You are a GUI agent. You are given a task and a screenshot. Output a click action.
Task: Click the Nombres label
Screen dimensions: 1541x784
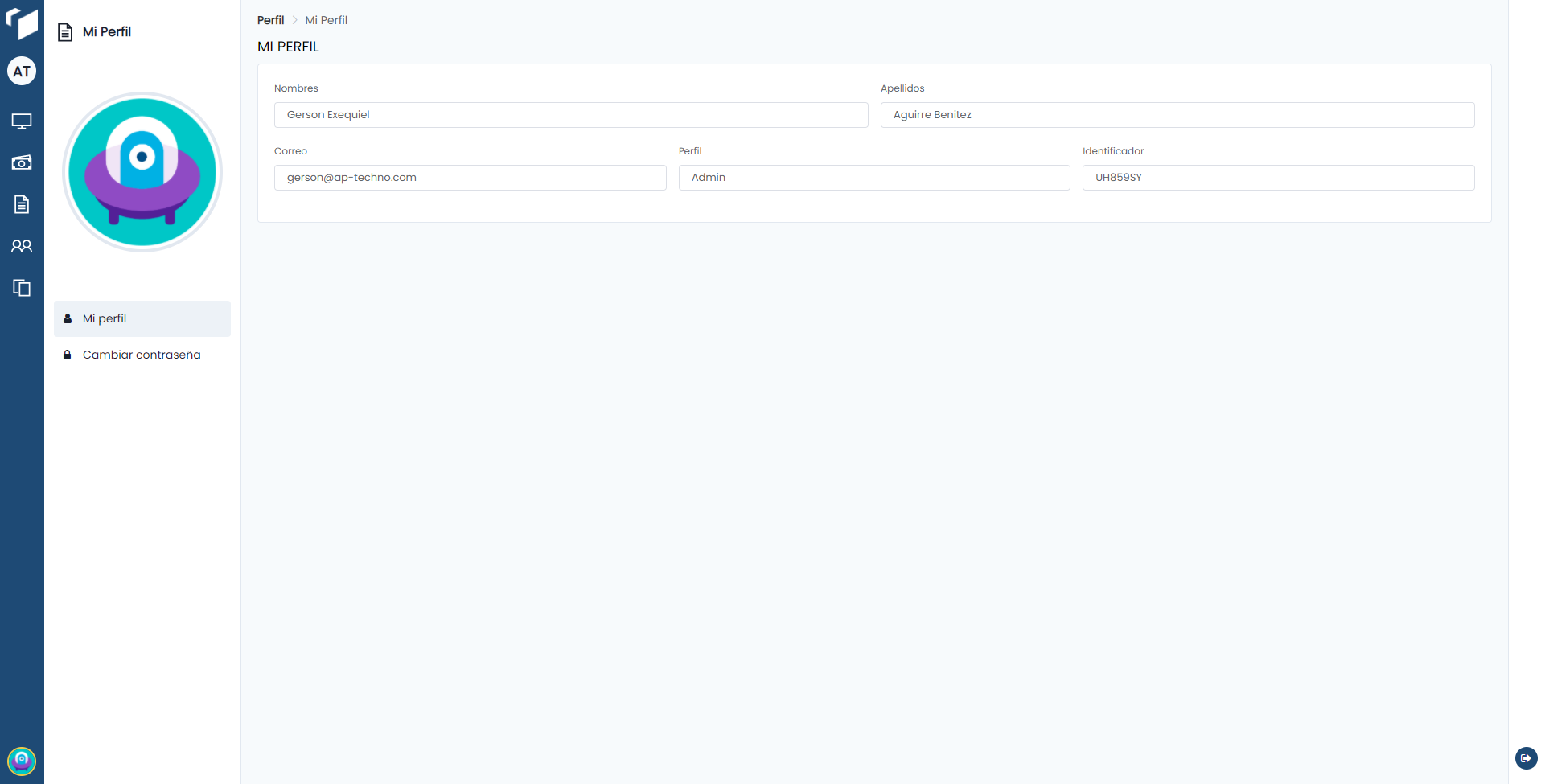tap(296, 88)
